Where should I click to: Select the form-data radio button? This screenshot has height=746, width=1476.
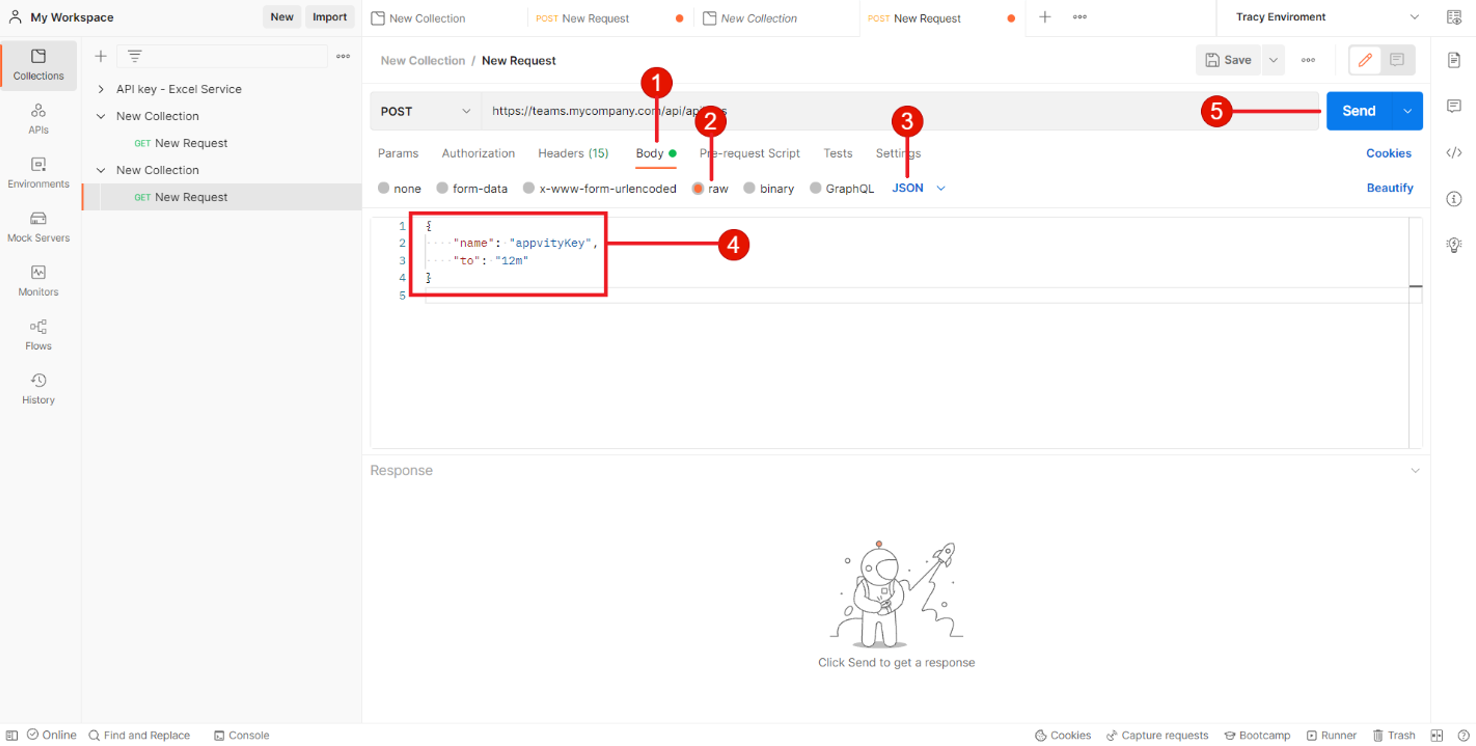(442, 188)
